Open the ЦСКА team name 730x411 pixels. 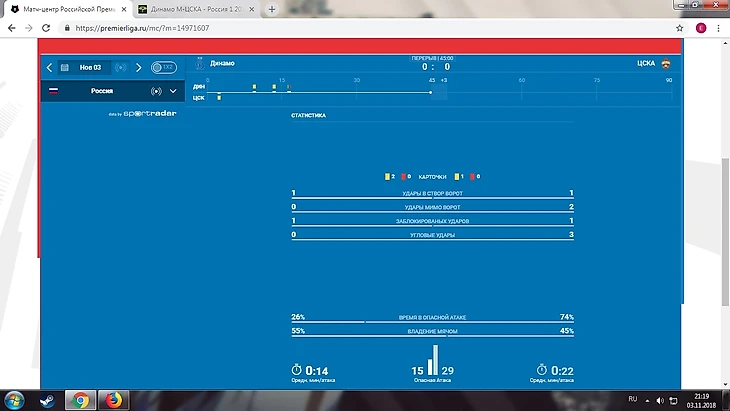[646, 63]
